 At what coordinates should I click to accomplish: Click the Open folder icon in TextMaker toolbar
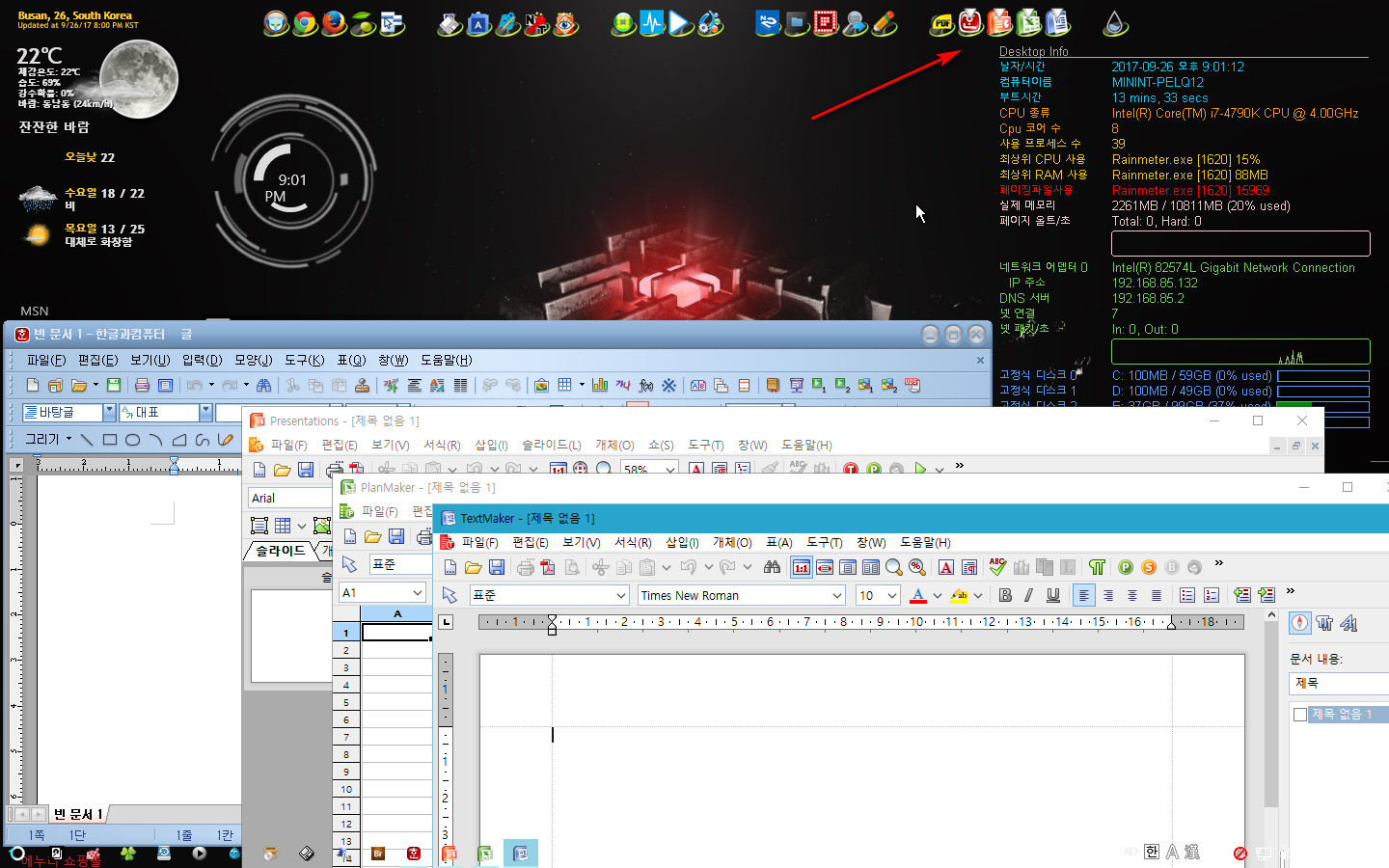tap(473, 567)
